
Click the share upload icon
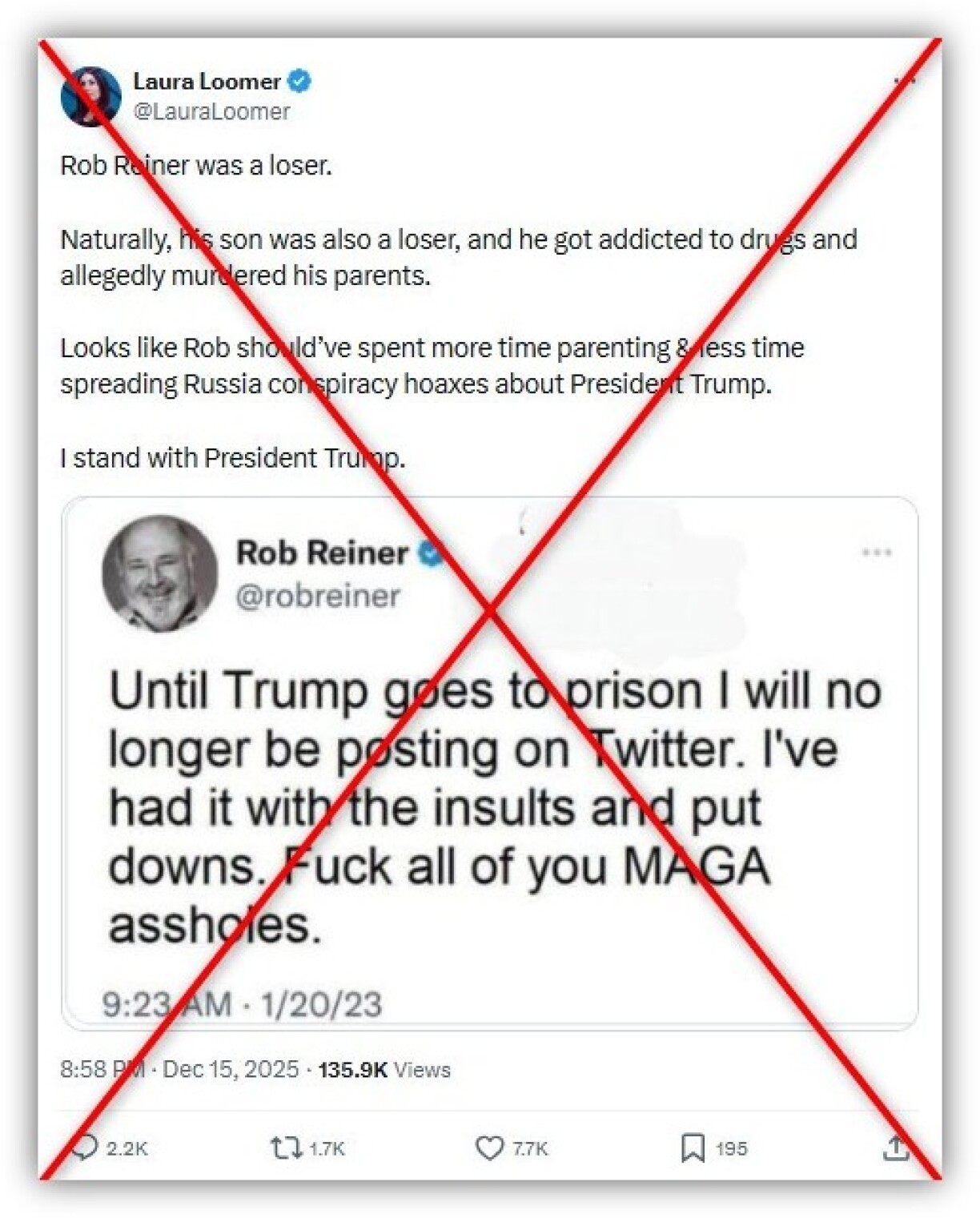point(896,1148)
